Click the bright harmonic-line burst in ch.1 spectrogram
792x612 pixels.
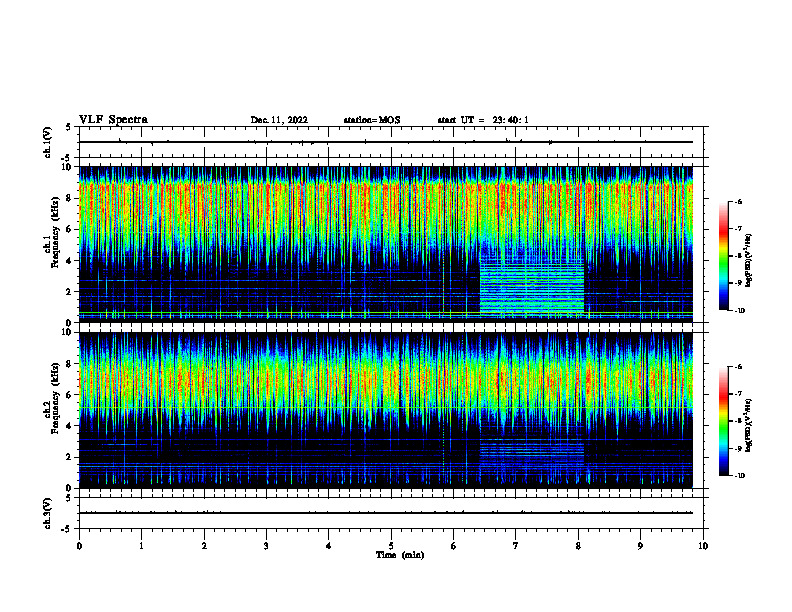point(531,288)
